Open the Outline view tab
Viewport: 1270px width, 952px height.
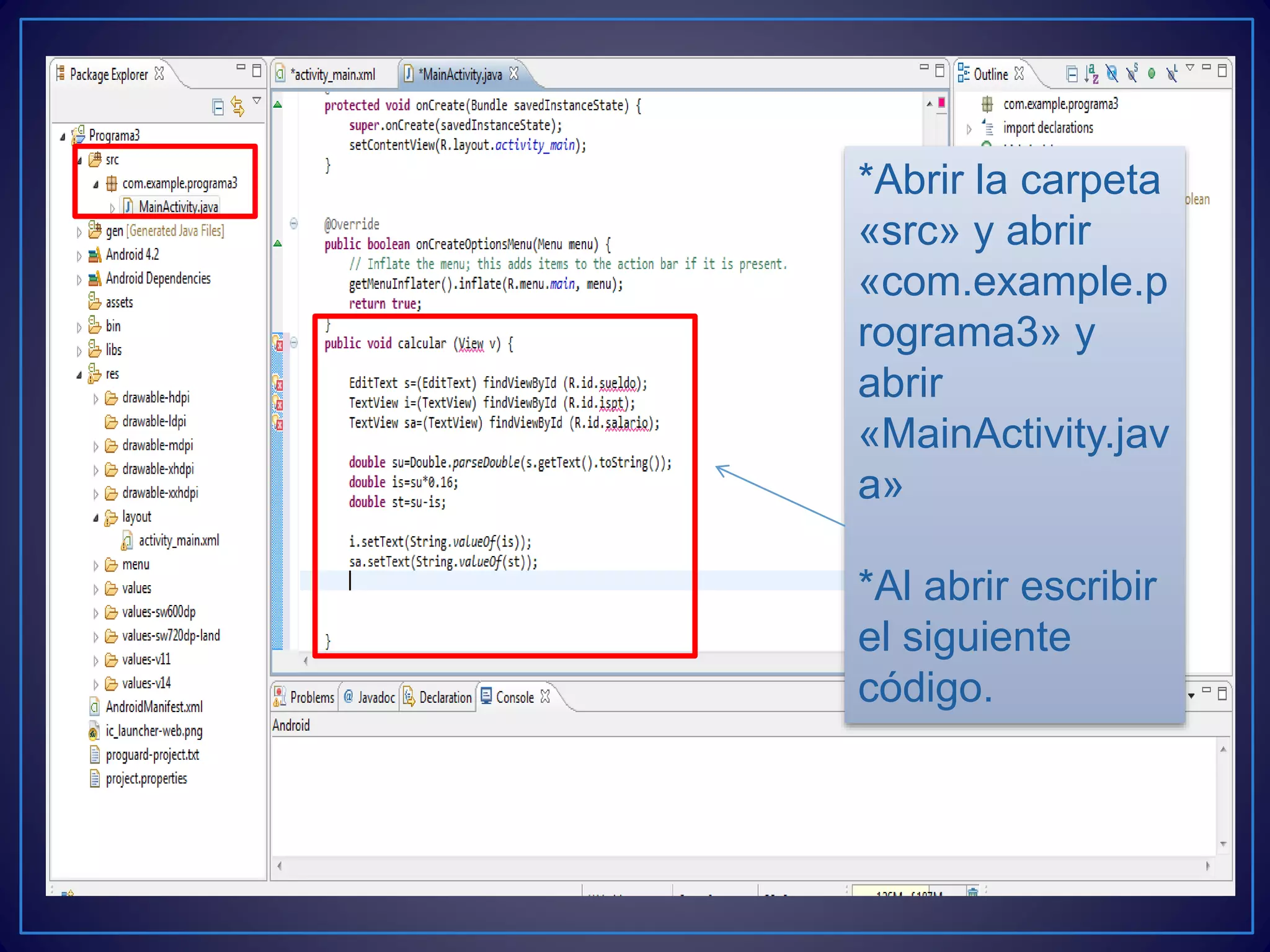click(x=990, y=74)
